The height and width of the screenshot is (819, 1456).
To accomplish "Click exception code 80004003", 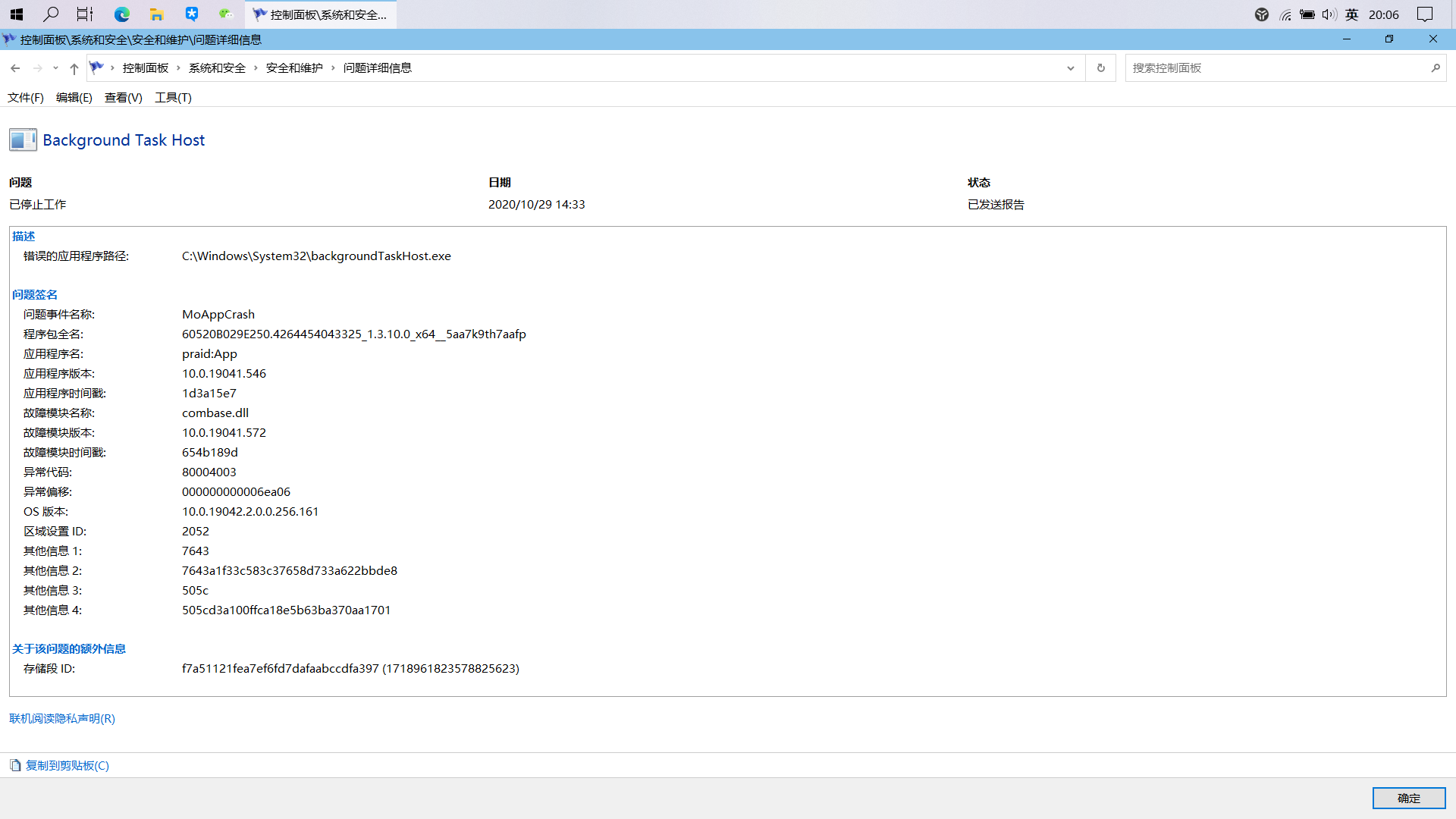I will tap(209, 472).
